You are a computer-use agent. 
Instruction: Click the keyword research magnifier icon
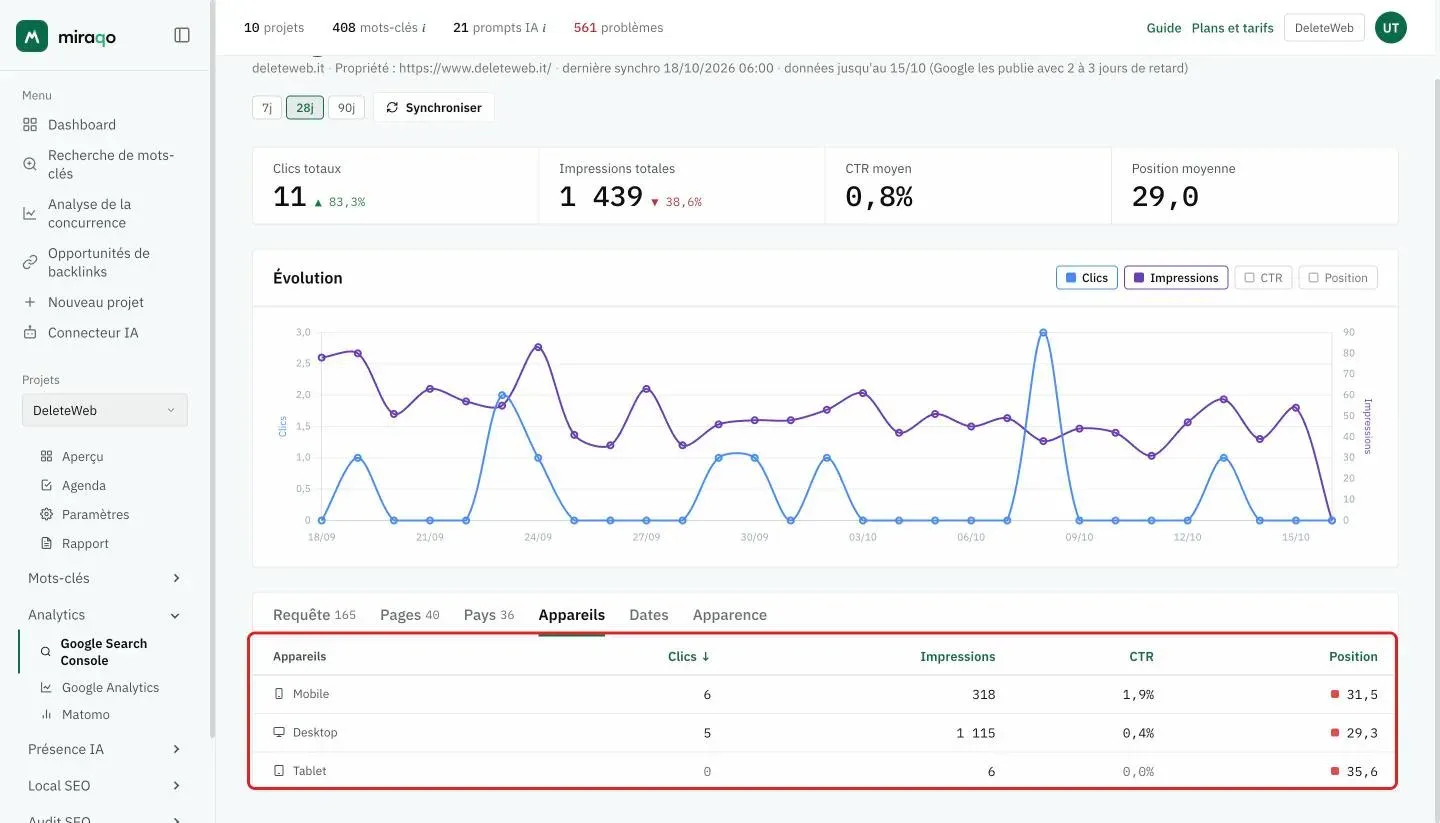(x=30, y=164)
